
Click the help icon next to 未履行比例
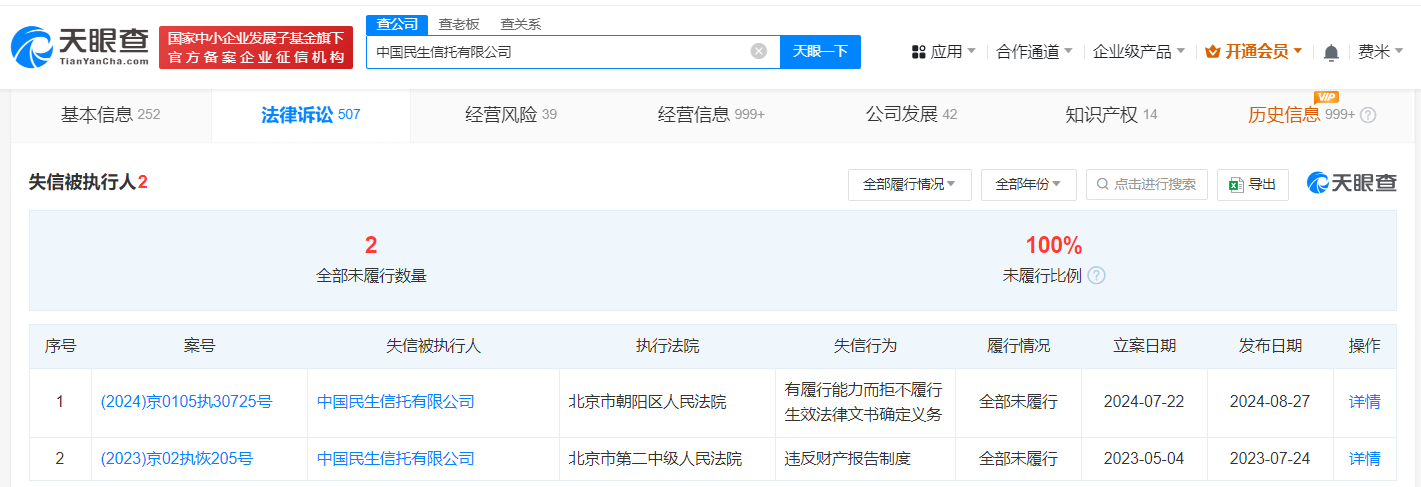(1096, 275)
